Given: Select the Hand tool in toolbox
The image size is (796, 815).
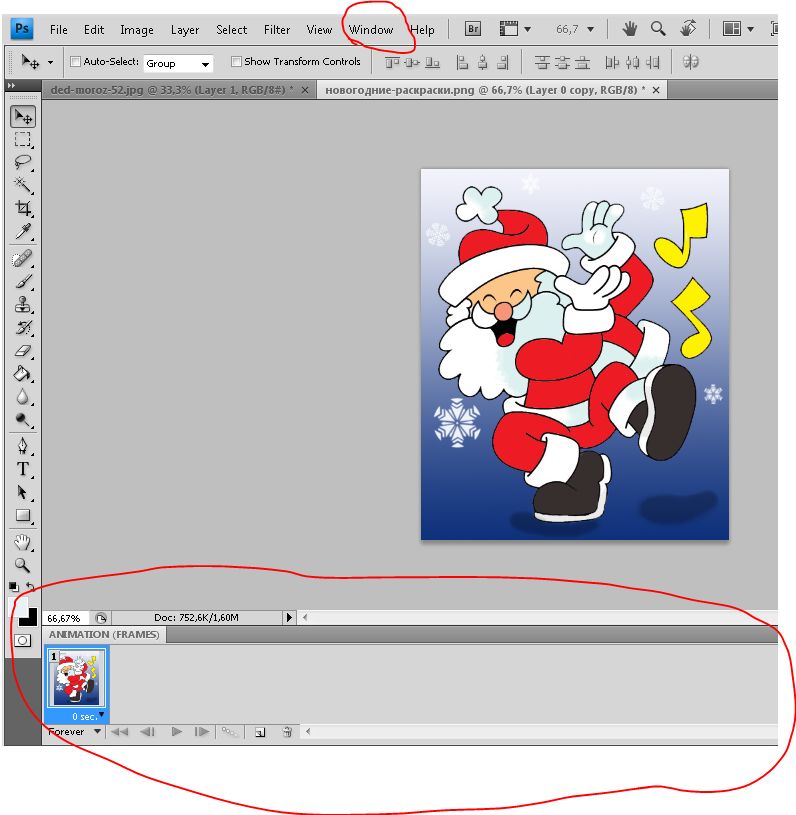Looking at the screenshot, I should (x=23, y=542).
